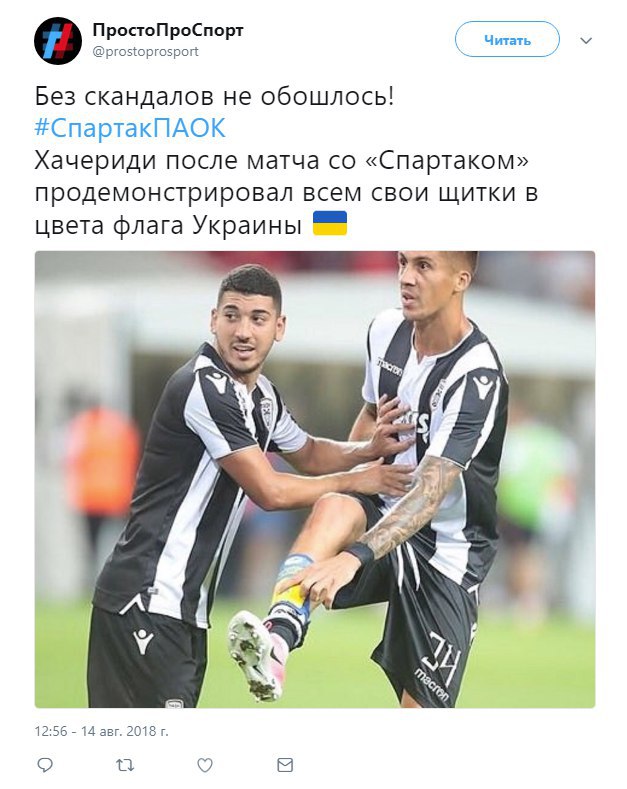The width and height of the screenshot is (627, 789).
Task: Click the tattooed arm in photo
Action: pyautogui.click(x=410, y=506)
